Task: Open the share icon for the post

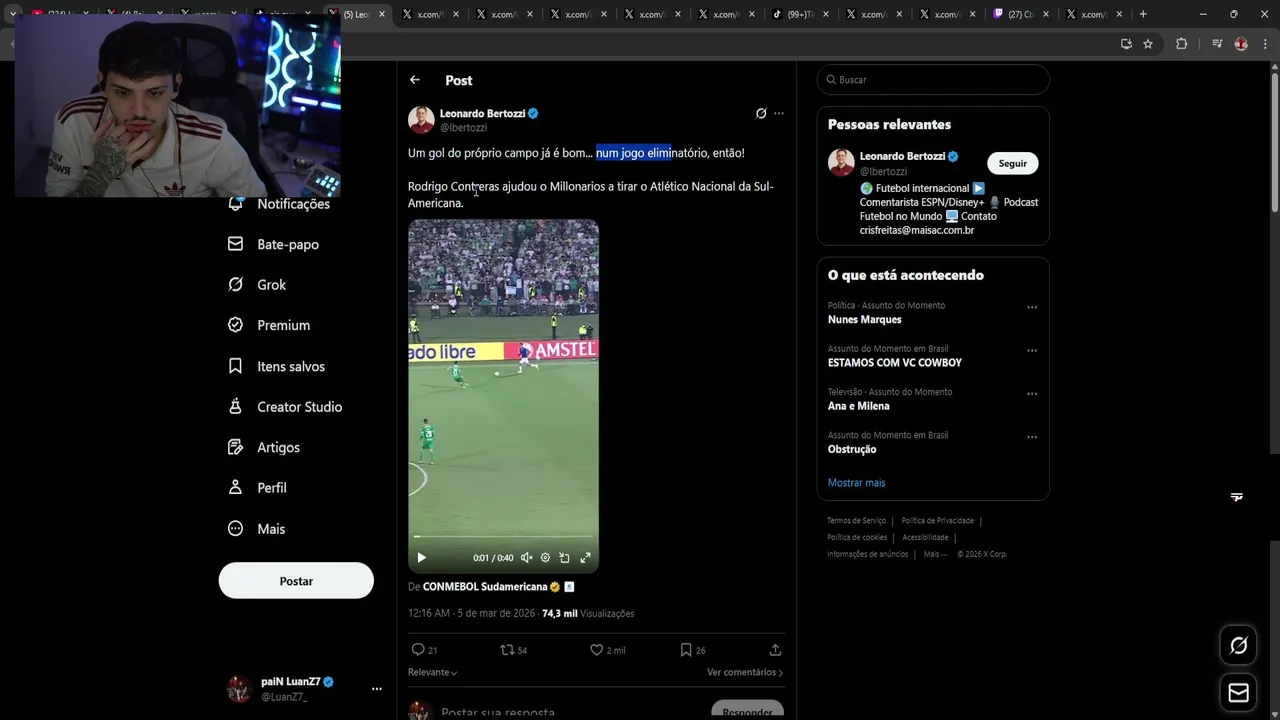Action: 775,650
